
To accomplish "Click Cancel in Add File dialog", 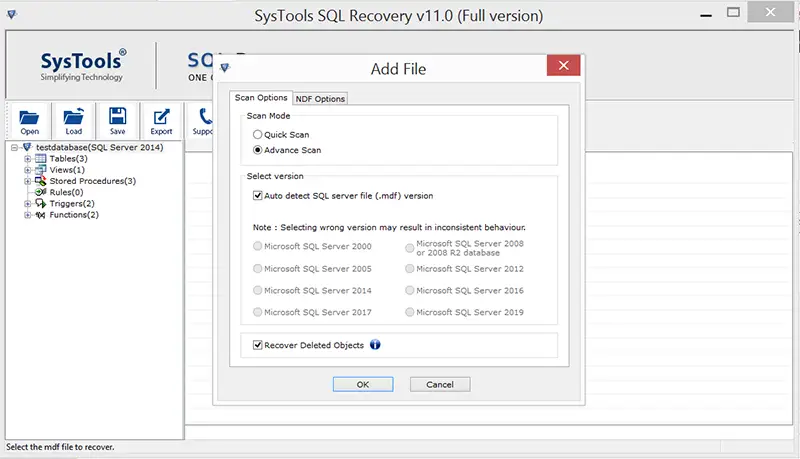I will point(440,385).
